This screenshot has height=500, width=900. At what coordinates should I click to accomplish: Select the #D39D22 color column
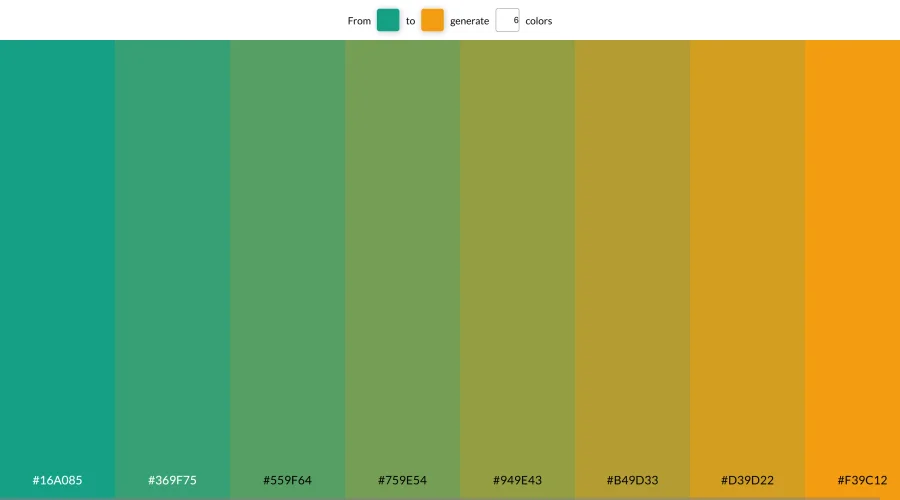coord(747,269)
